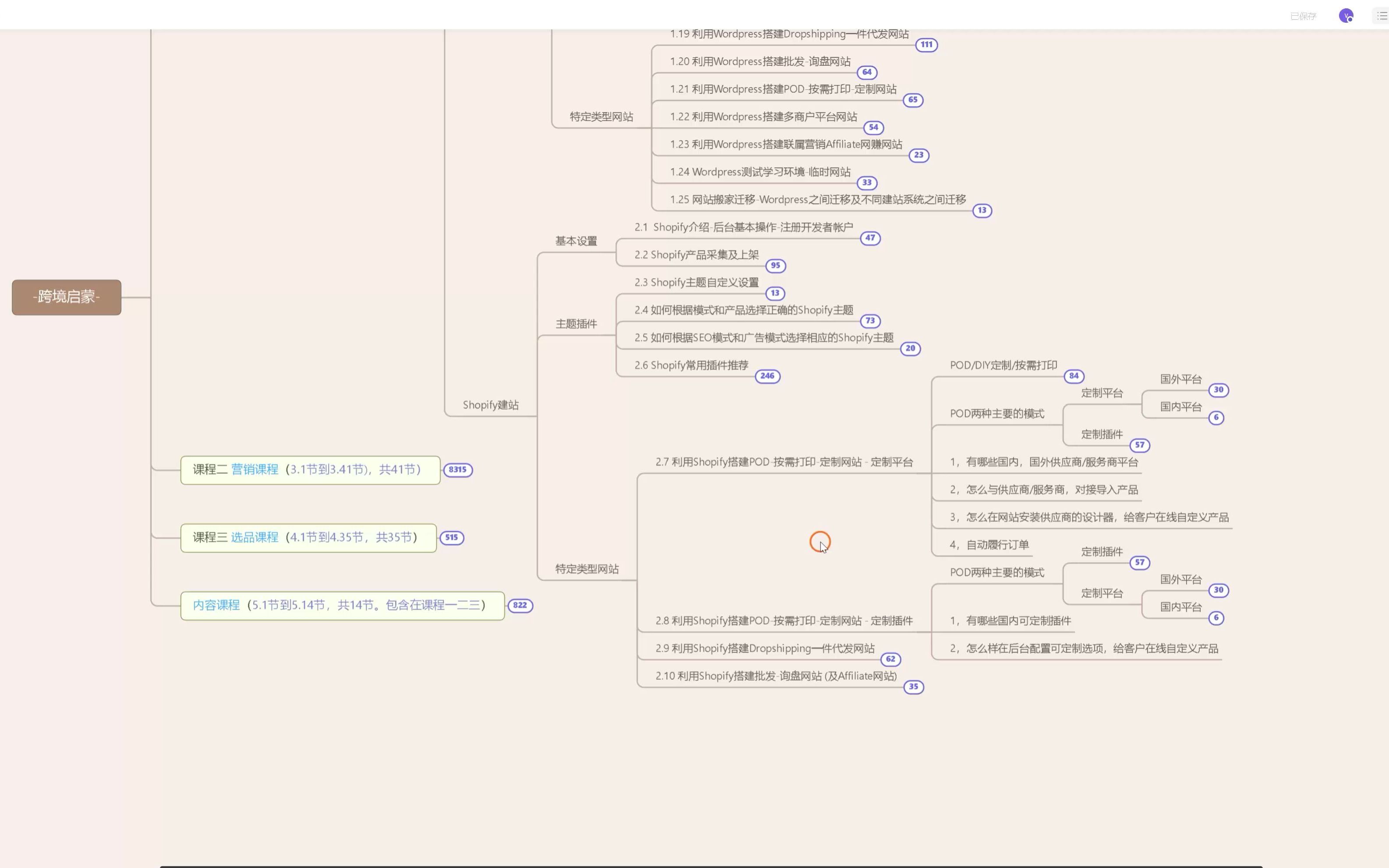Select node 1.20 利用Wordpress搭建批发-询盘网站
Image resolution: width=1389 pixels, height=868 pixels.
pyautogui.click(x=760, y=61)
